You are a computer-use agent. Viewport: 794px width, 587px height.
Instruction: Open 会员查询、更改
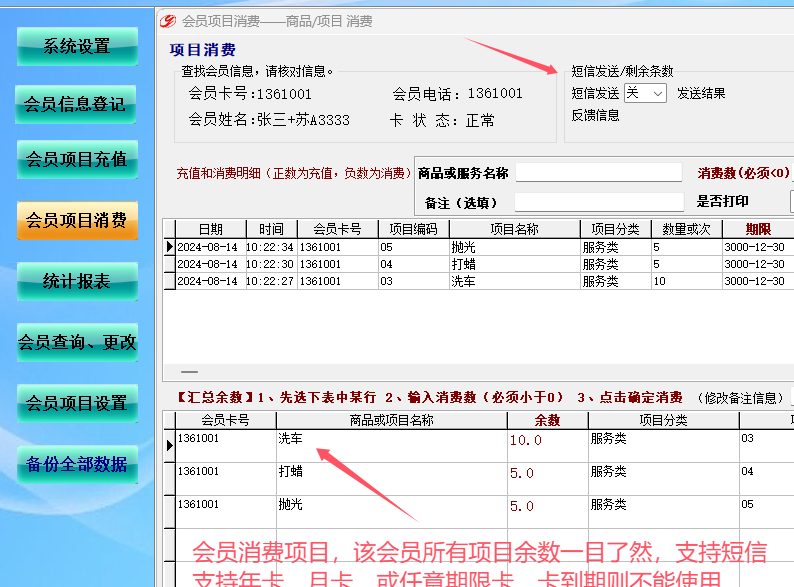click(x=77, y=342)
